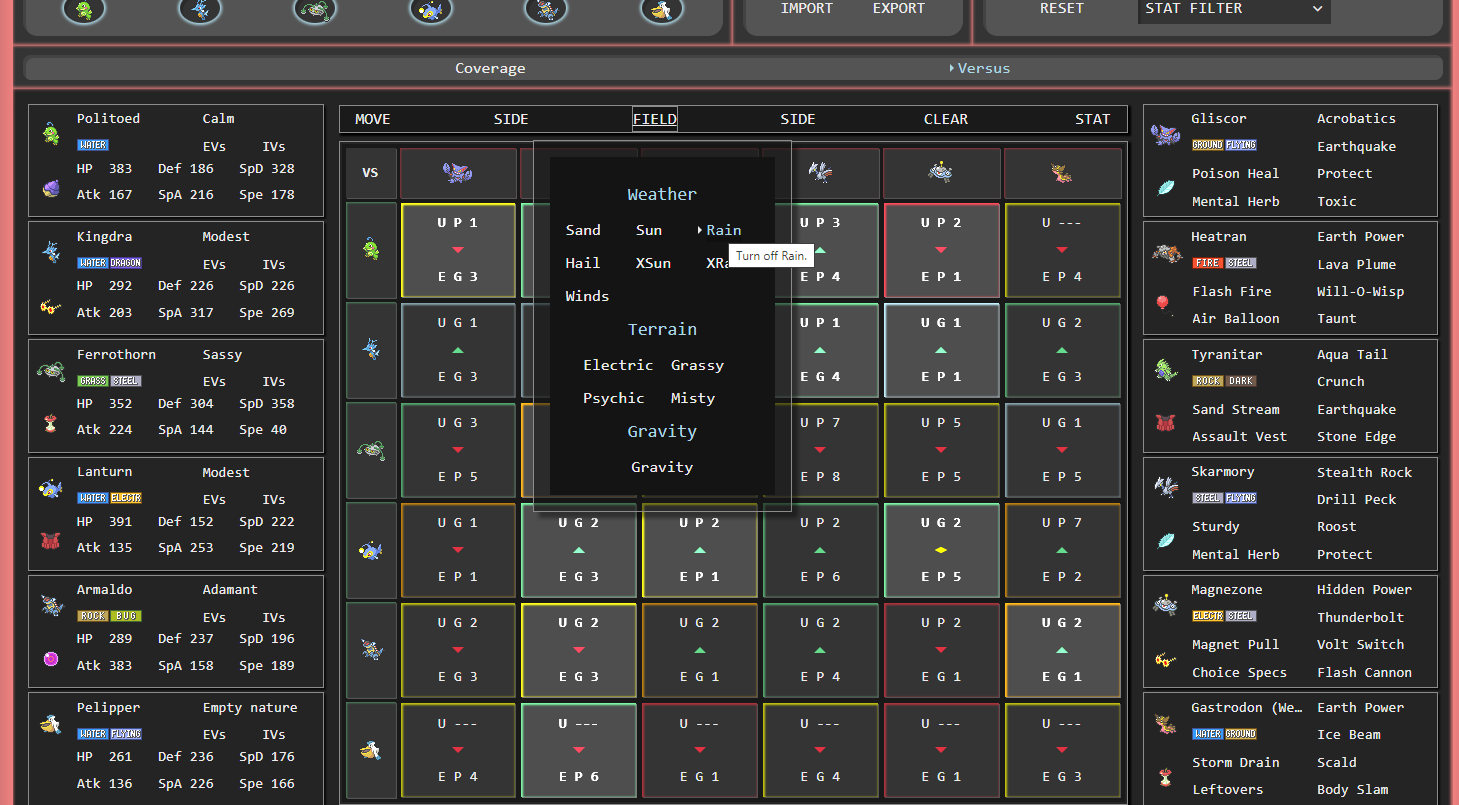
Task: Click Lanturn's red vest item icon
Action: click(50, 541)
